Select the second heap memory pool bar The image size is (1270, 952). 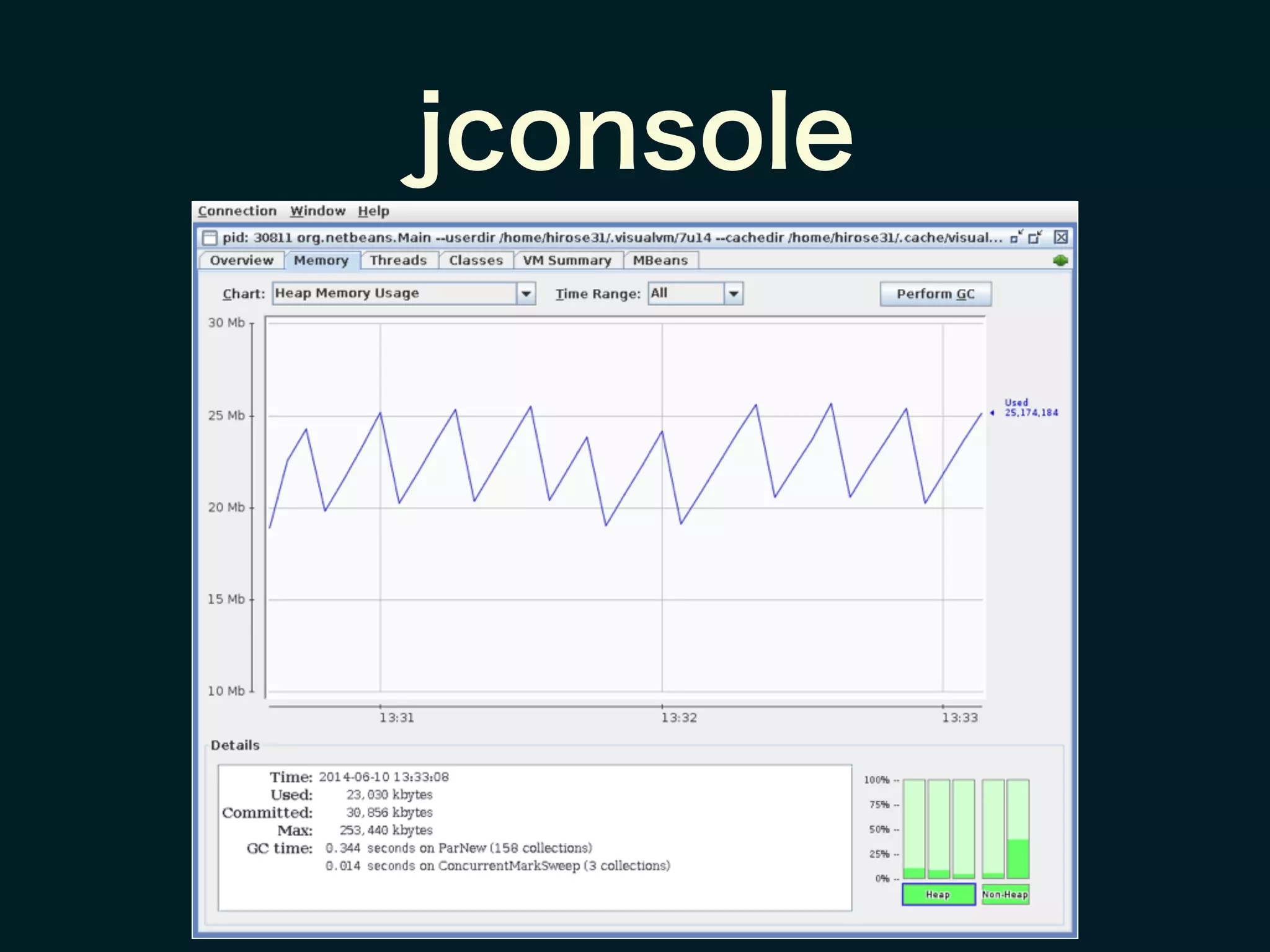[x=938, y=829]
